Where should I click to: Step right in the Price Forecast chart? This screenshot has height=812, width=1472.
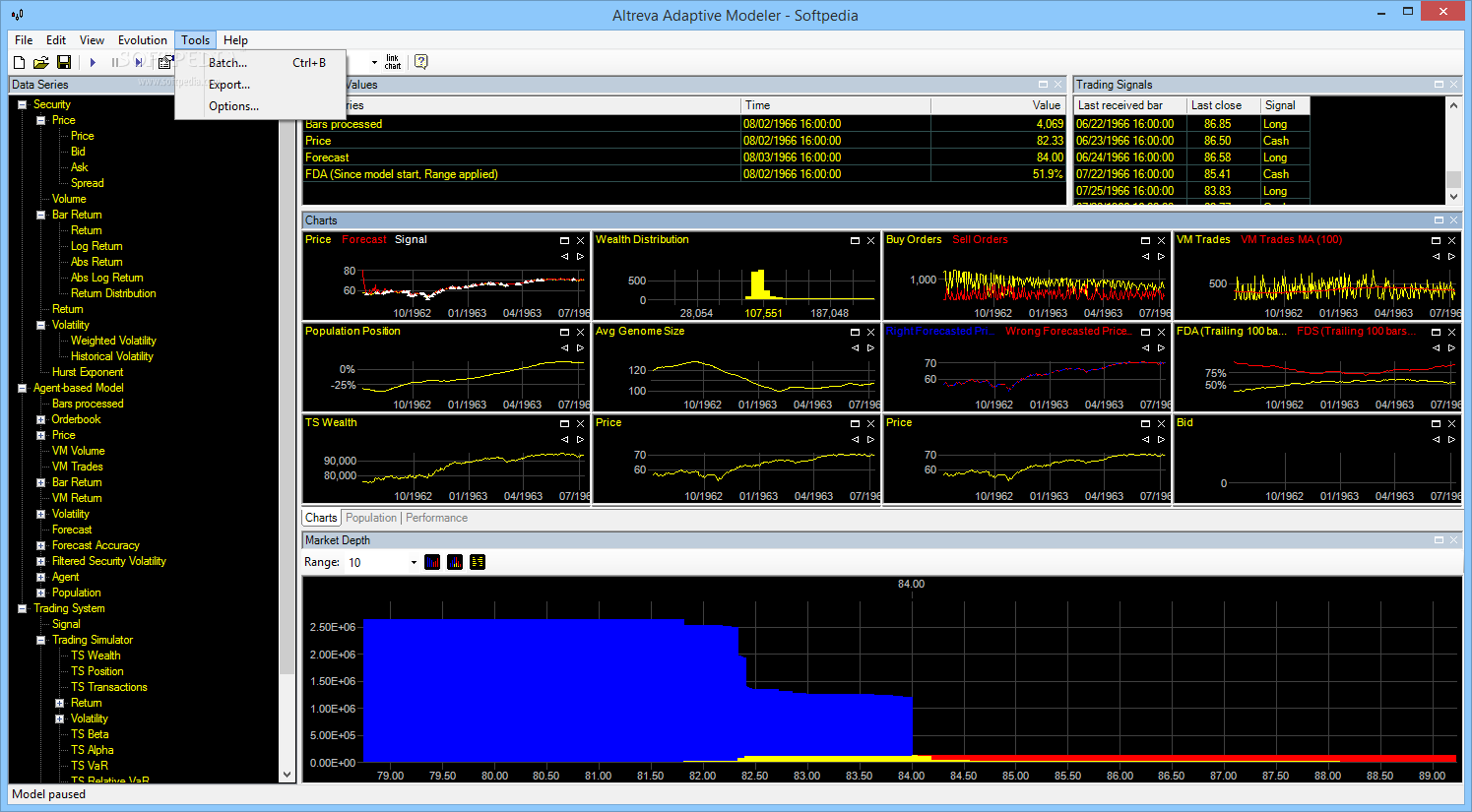coord(581,256)
